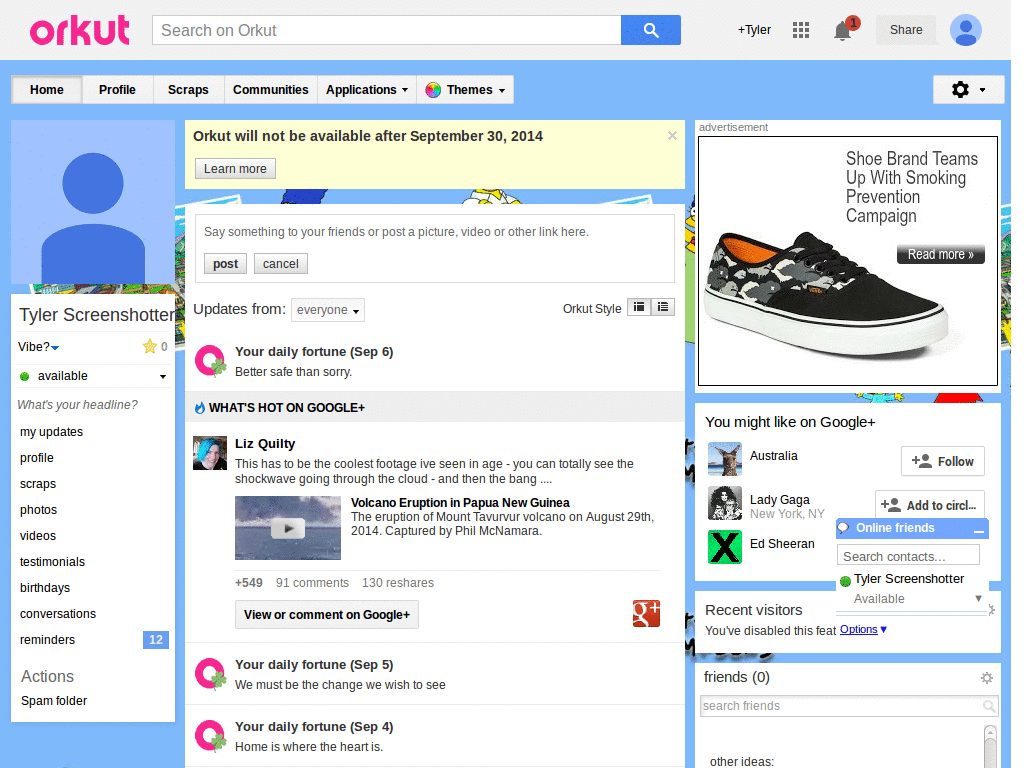Viewport: 1024px width, 768px height.
Task: Click the +Tyler link
Action: (x=754, y=30)
